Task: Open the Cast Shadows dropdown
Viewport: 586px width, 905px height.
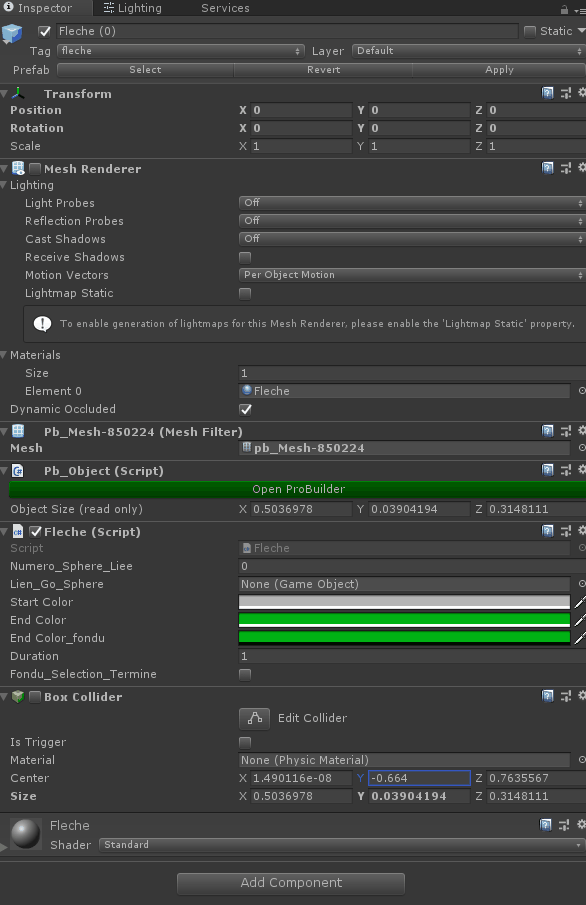Action: [x=410, y=239]
